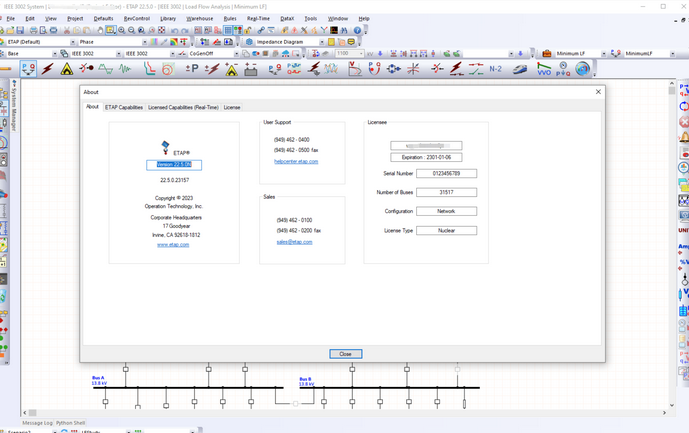Toggle the grid display toolbar button
The width and height of the screenshot is (689, 433).
pos(228,30)
